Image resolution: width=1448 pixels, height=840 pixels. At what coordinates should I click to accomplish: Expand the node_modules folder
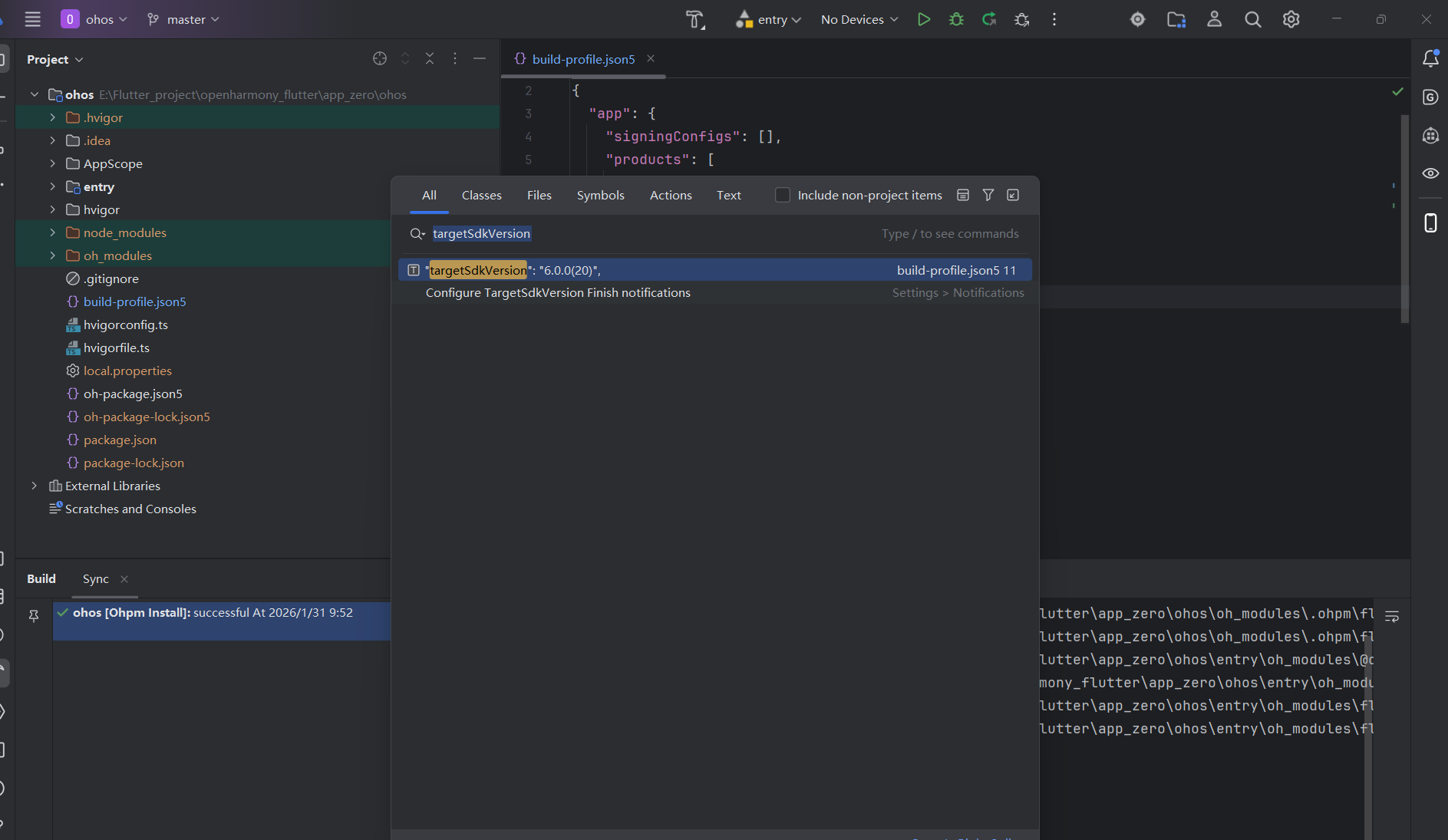[x=52, y=232]
